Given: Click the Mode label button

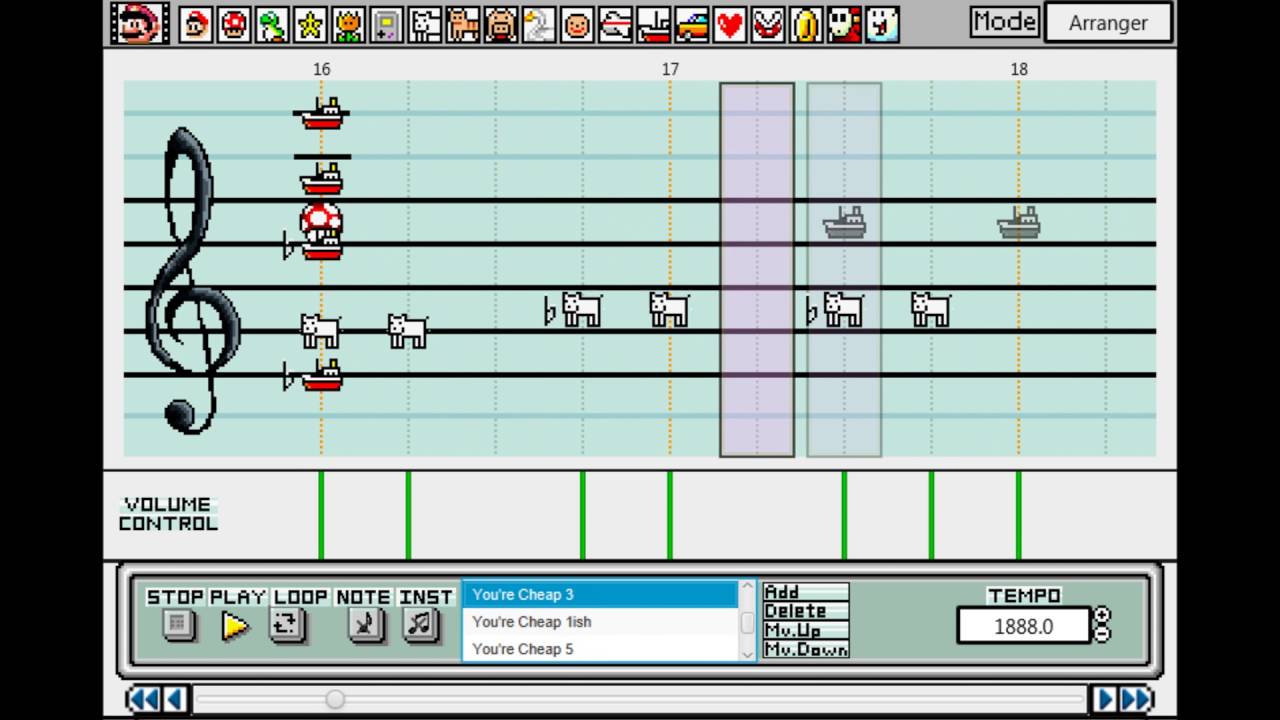Looking at the screenshot, I should 1004,22.
